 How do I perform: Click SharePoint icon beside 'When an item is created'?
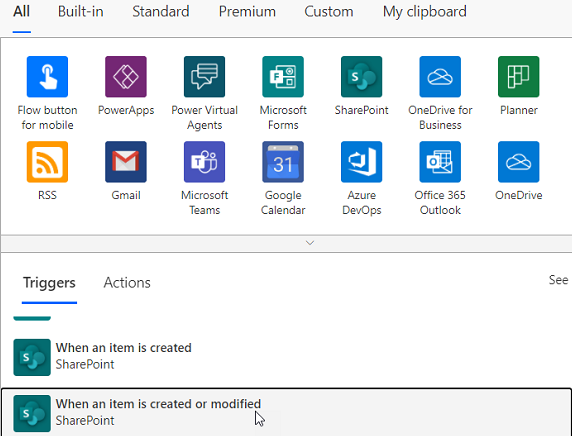click(x=32, y=357)
